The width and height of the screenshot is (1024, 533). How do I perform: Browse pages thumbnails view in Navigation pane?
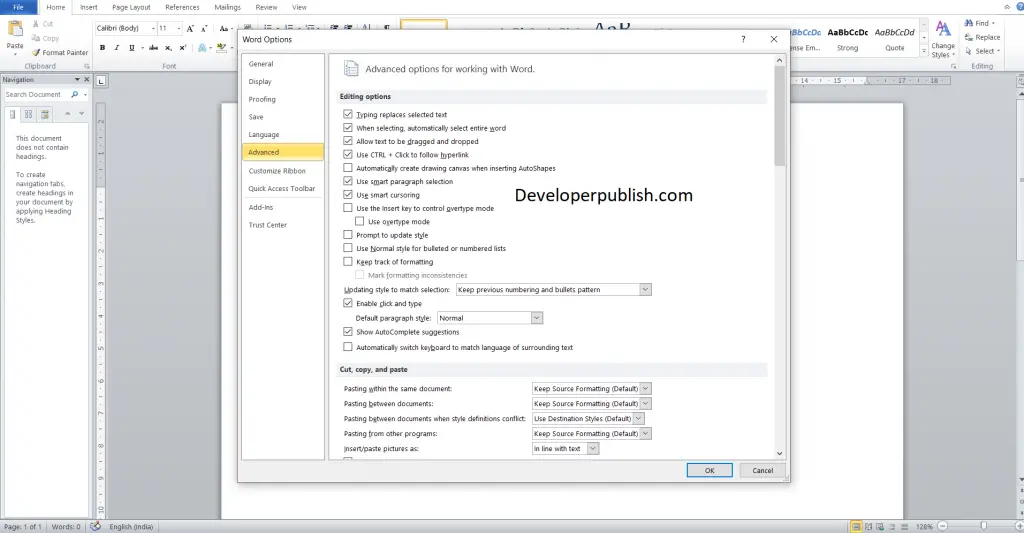pyautogui.click(x=28, y=114)
